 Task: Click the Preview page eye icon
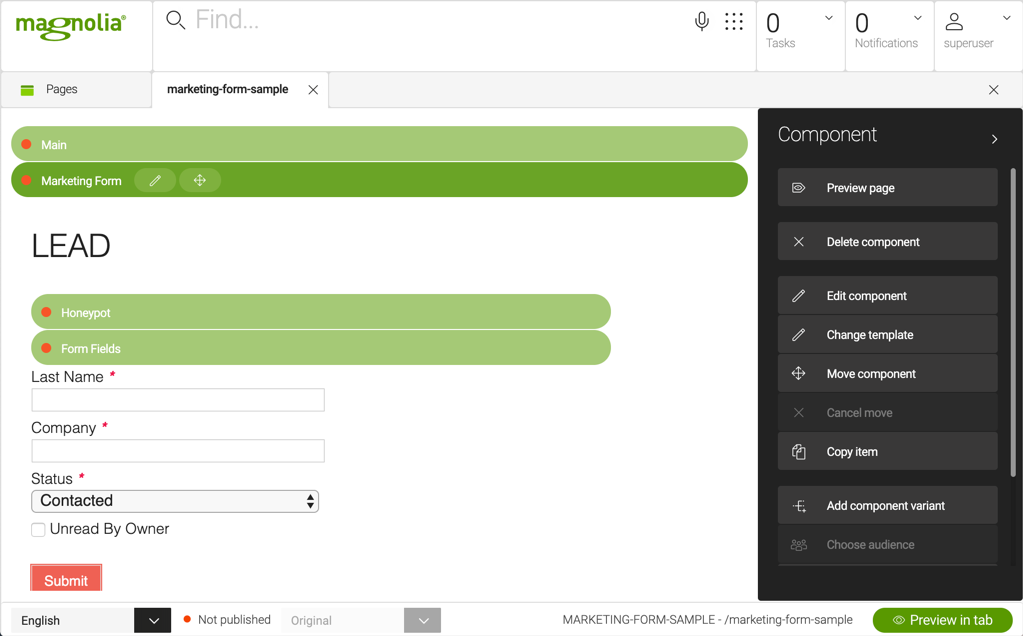(799, 188)
